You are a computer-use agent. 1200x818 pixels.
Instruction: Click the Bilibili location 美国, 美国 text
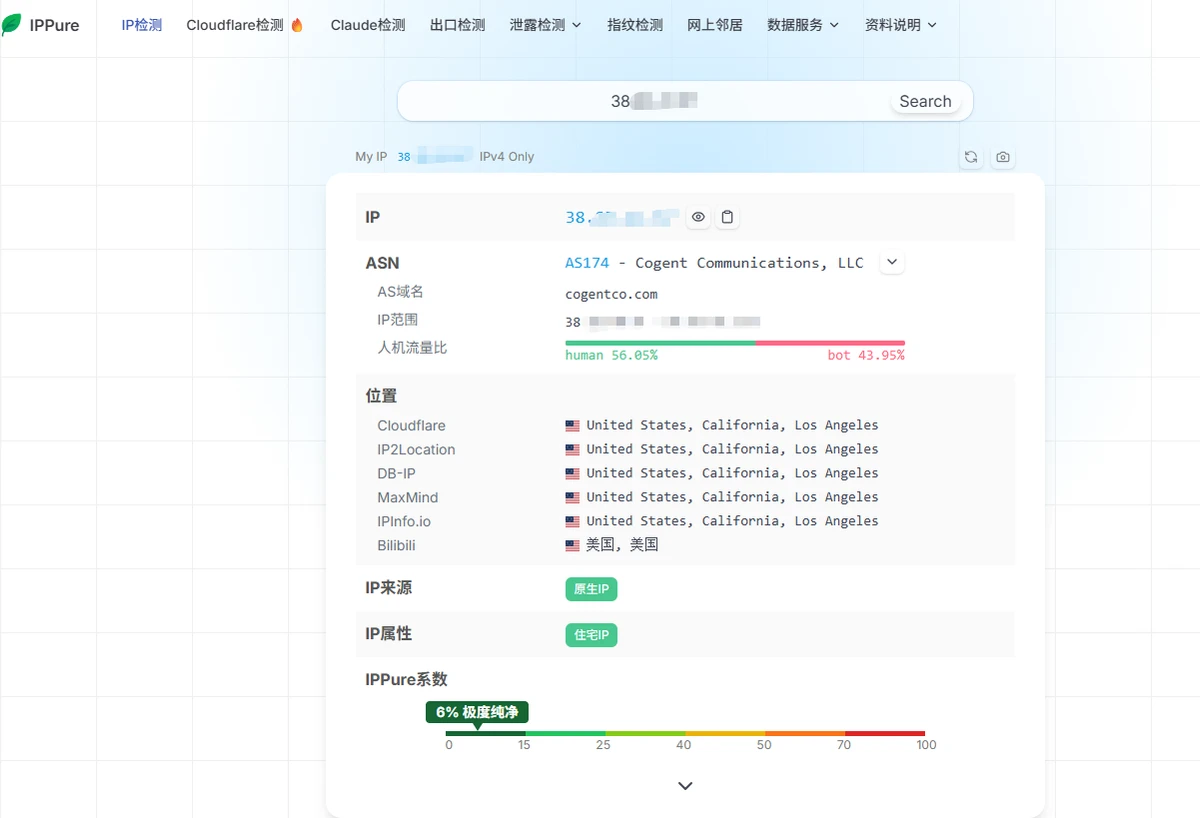point(622,545)
